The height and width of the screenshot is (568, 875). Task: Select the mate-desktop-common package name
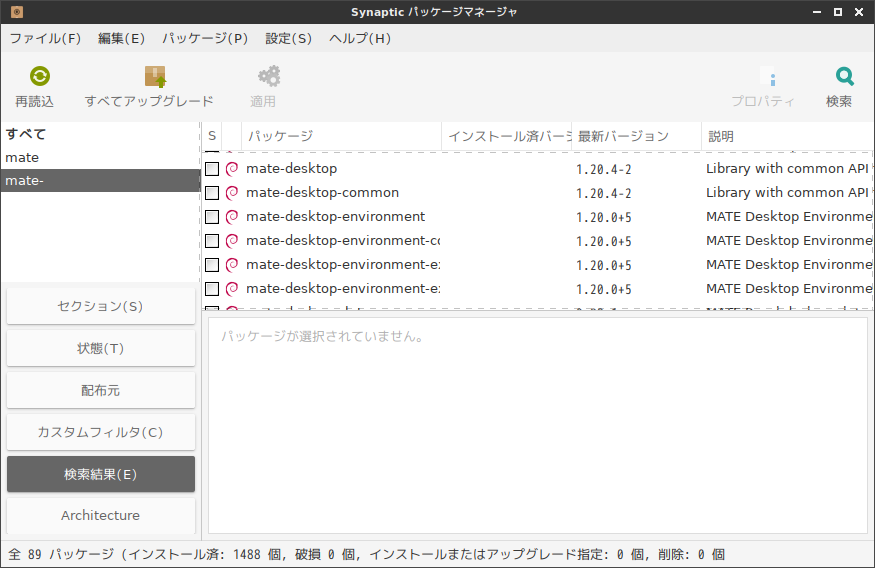[323, 192]
